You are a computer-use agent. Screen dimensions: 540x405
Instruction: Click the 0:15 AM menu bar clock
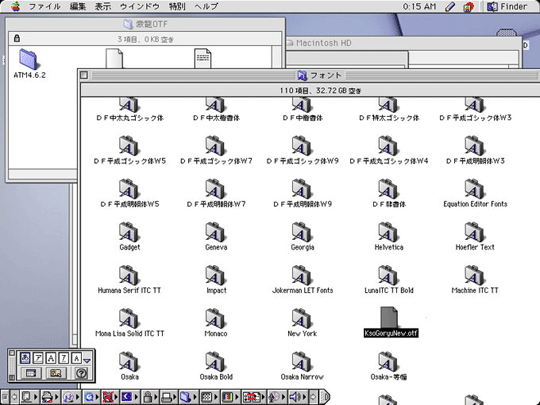(419, 6)
